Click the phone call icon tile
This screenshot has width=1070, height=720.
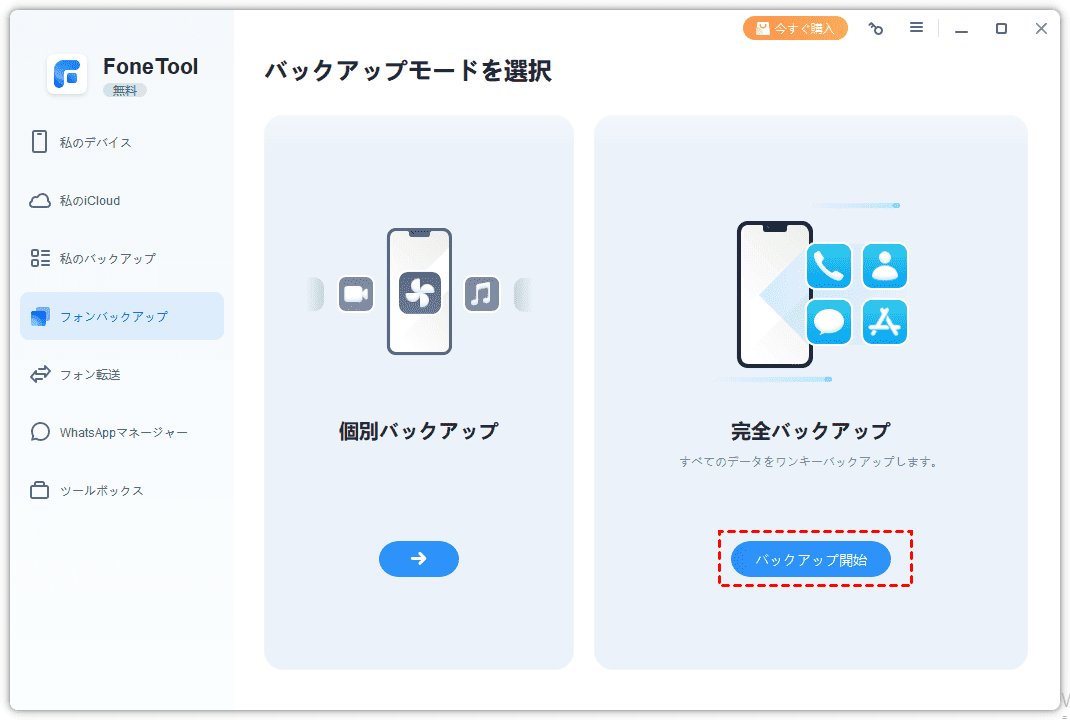point(829,266)
